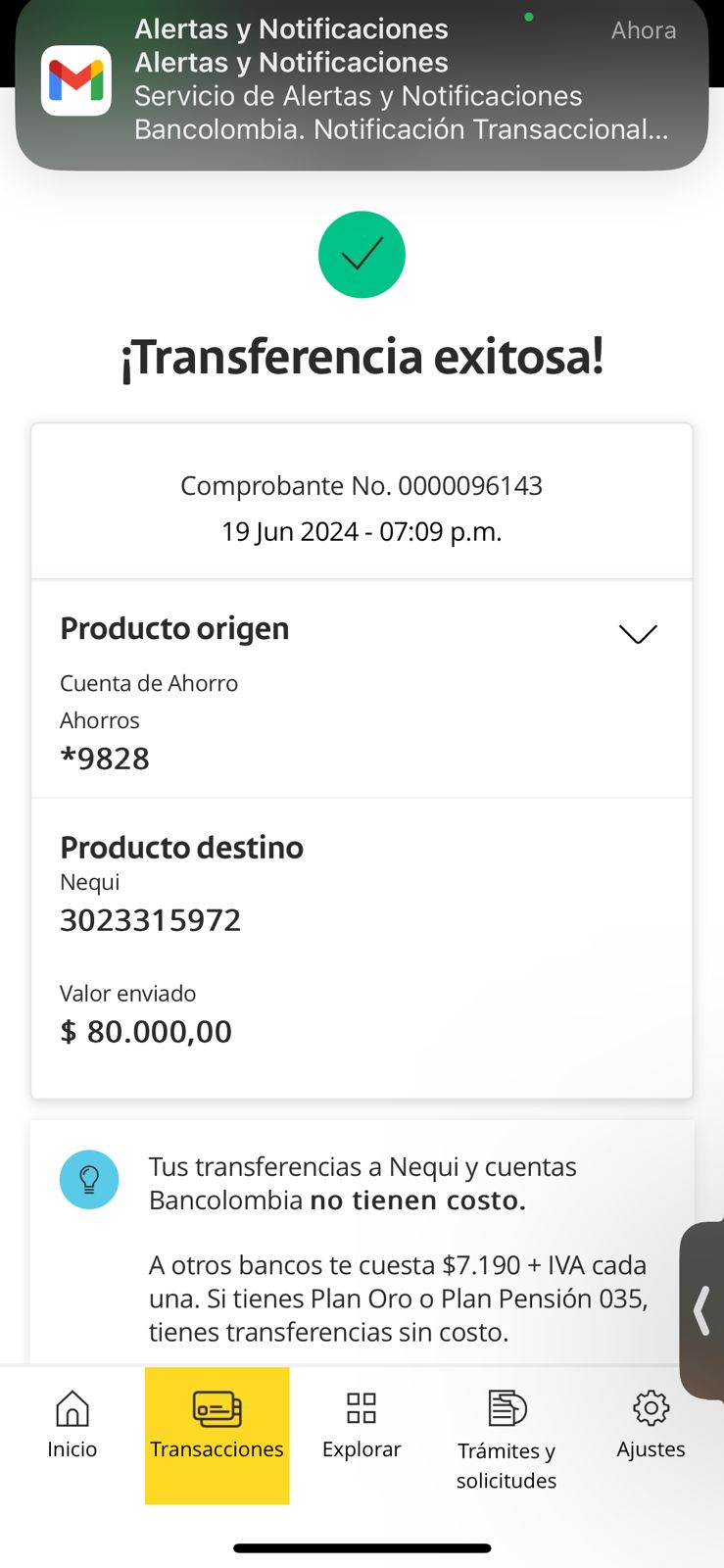The image size is (724, 1568).
Task: Open the Gmail notification icon
Action: [75, 80]
